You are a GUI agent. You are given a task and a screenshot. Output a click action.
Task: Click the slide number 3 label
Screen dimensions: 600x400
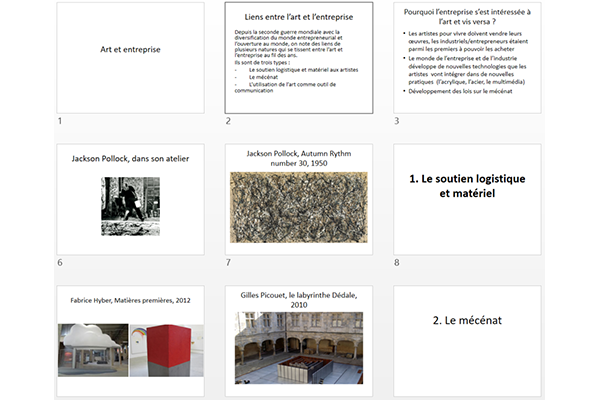(396, 121)
